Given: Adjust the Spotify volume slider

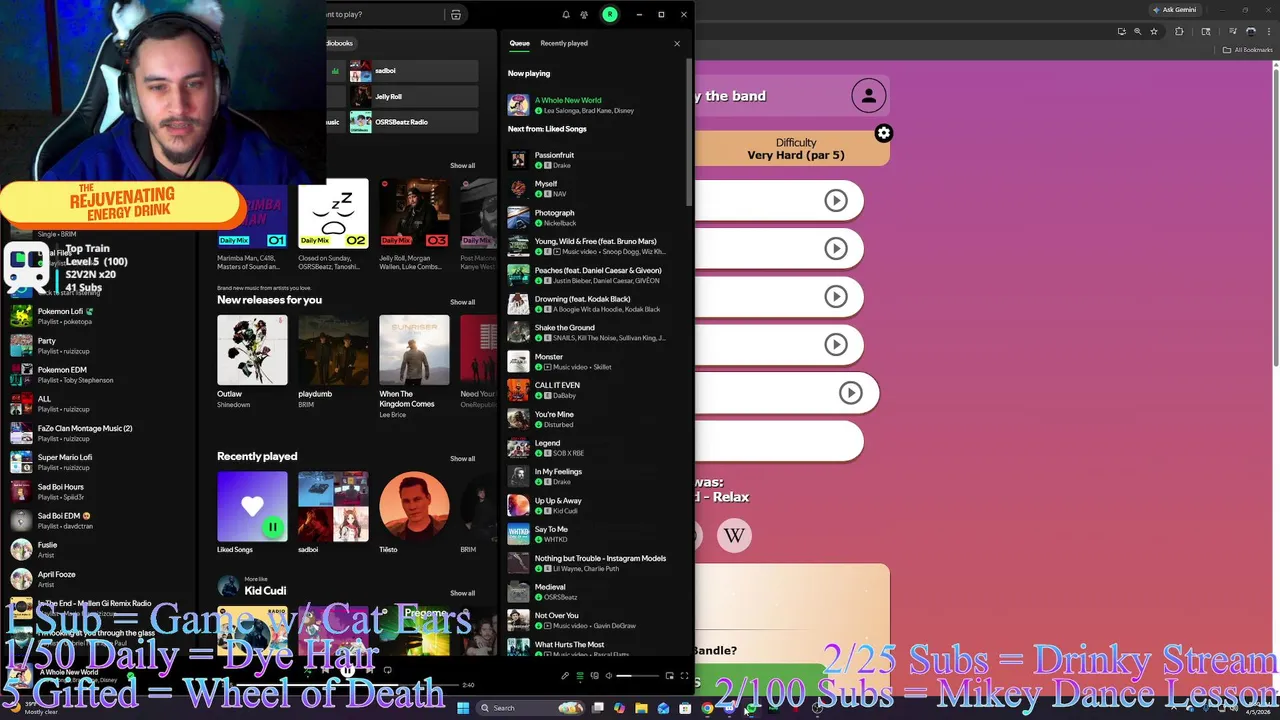Looking at the screenshot, I should pyautogui.click(x=637, y=676).
